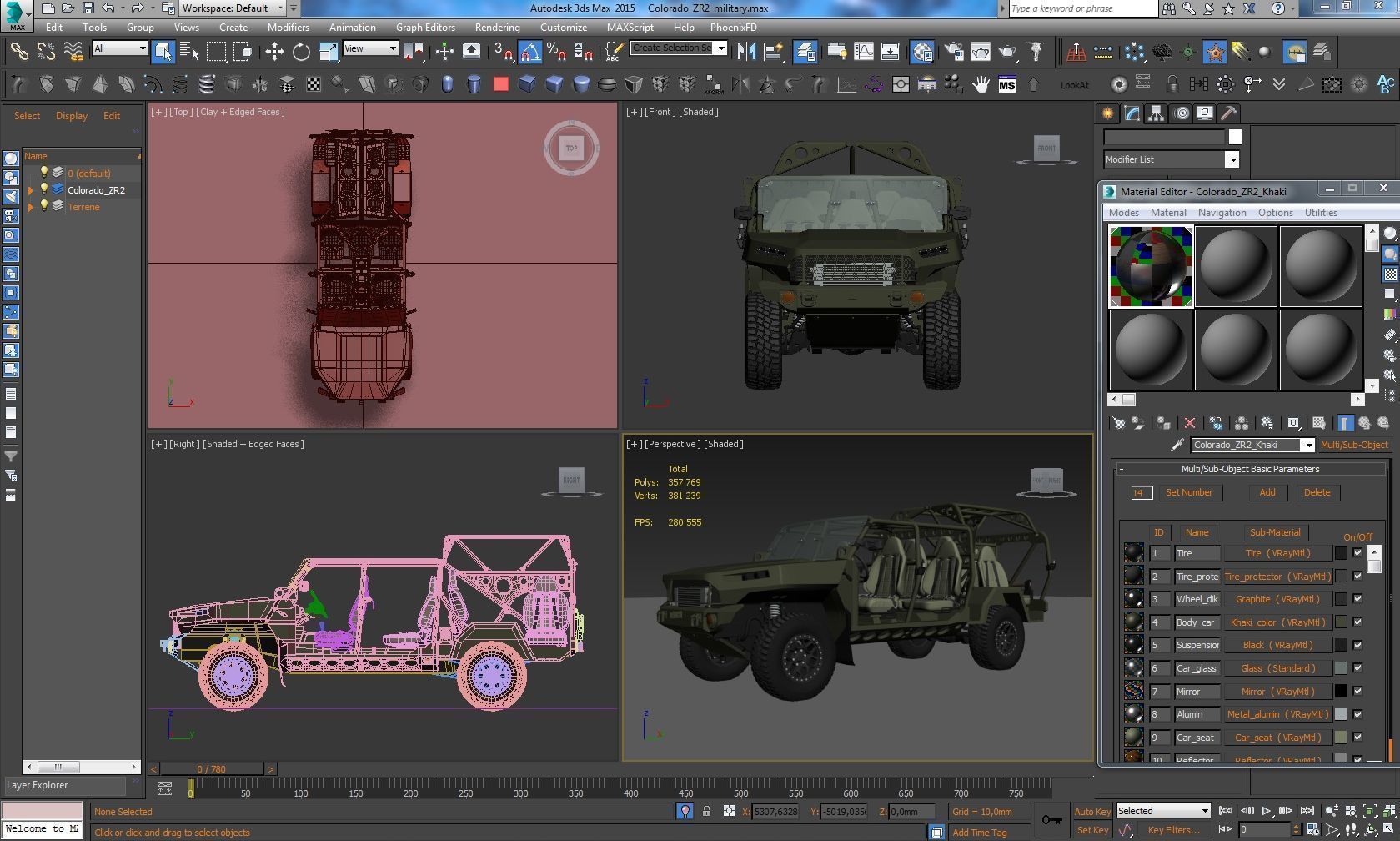Click the color swatch of the Alumin row
The height and width of the screenshot is (841, 1400).
(x=1341, y=714)
